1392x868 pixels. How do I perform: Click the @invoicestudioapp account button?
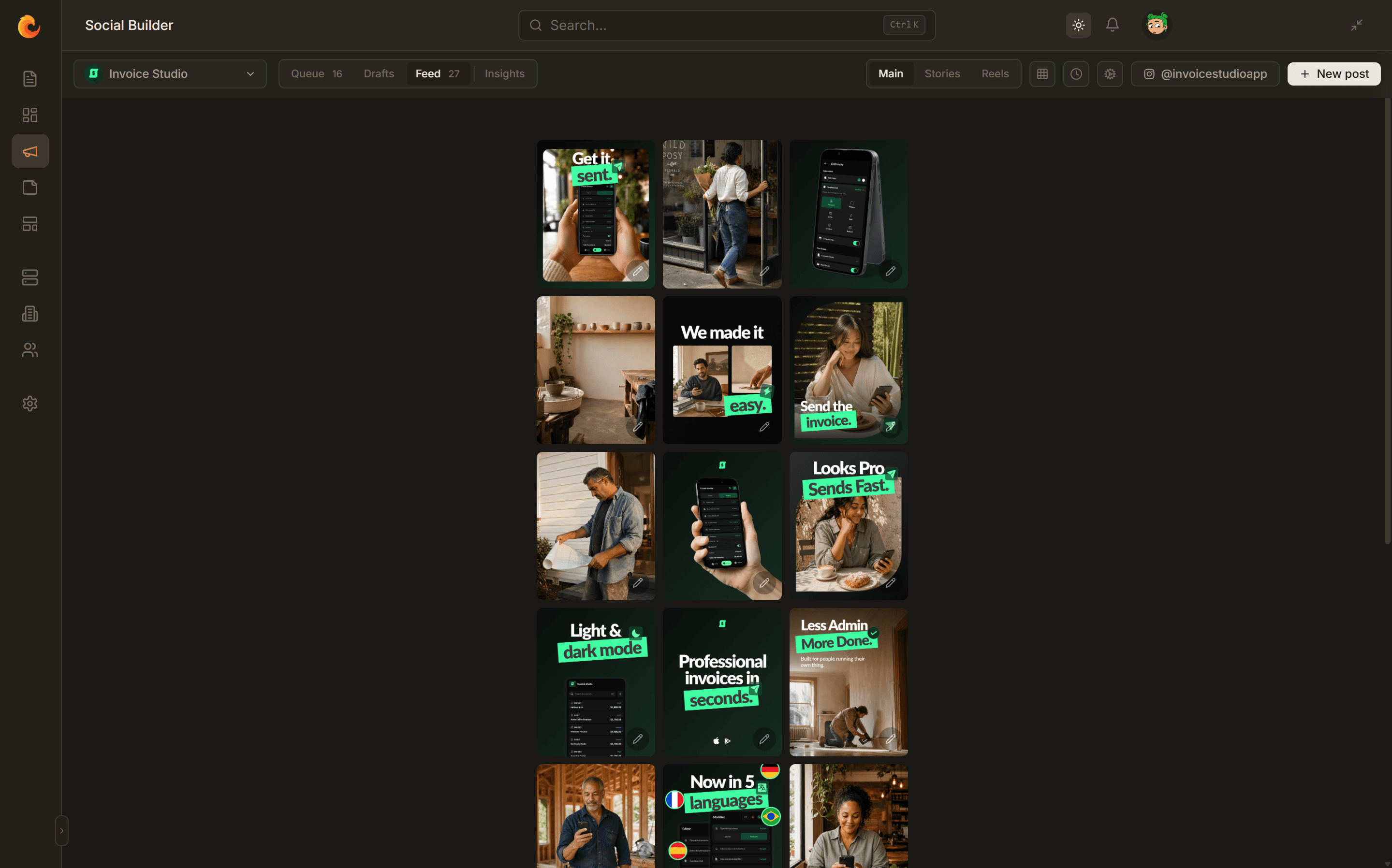1205,74
